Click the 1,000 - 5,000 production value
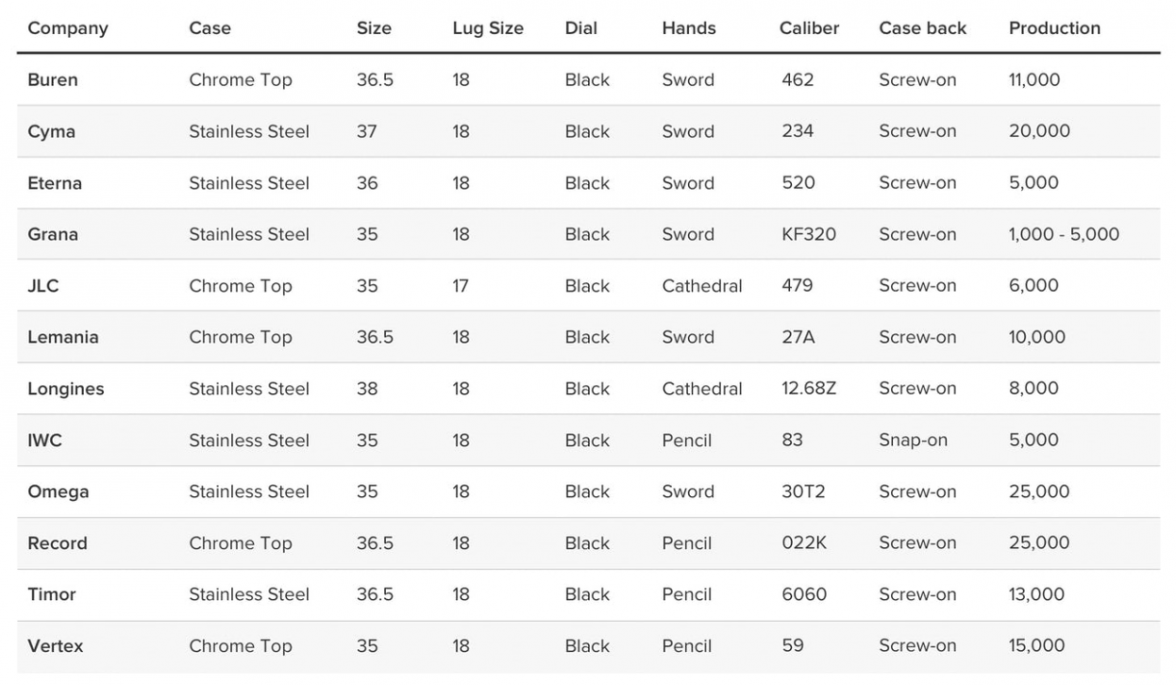The width and height of the screenshot is (1176, 685). click(x=1063, y=235)
